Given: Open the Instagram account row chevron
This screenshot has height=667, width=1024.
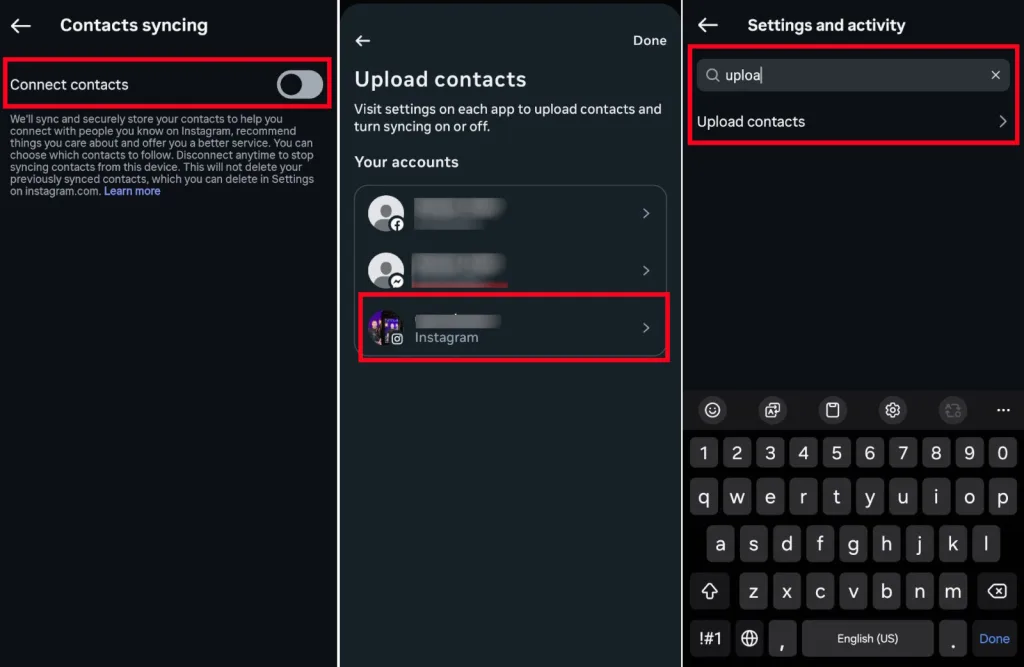Looking at the screenshot, I should (646, 328).
